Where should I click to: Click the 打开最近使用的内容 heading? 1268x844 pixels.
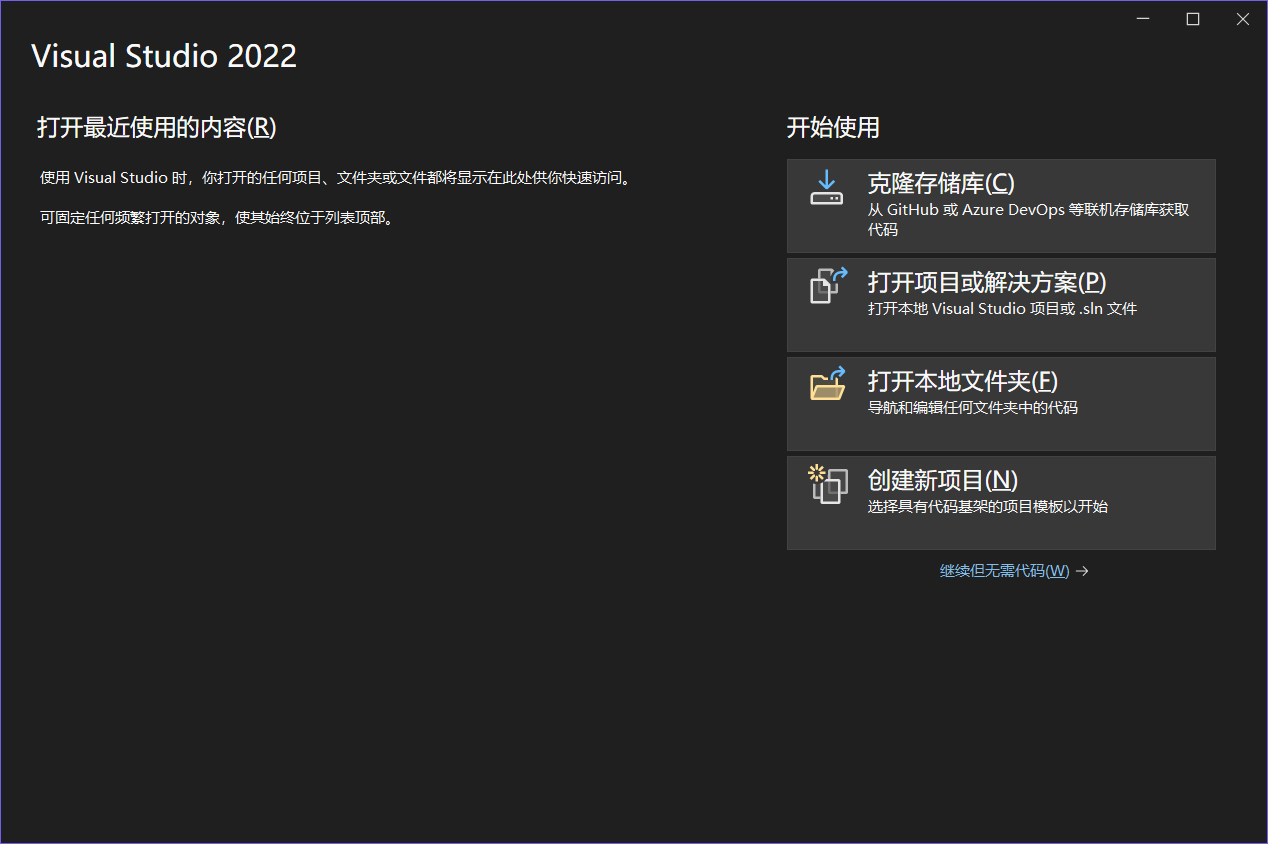pos(157,128)
